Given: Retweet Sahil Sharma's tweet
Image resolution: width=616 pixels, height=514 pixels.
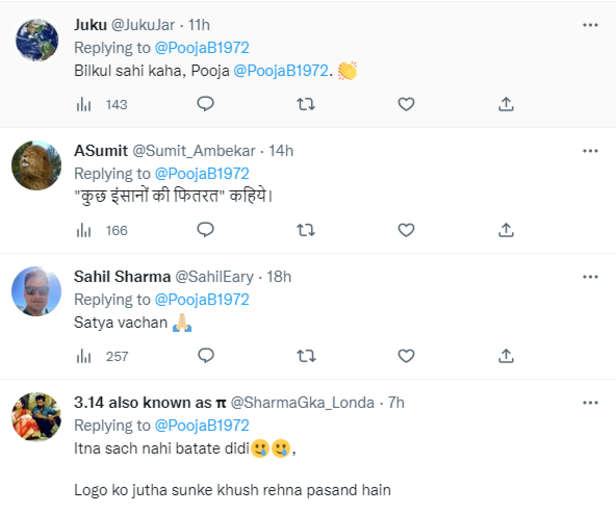Looking at the screenshot, I should [306, 355].
